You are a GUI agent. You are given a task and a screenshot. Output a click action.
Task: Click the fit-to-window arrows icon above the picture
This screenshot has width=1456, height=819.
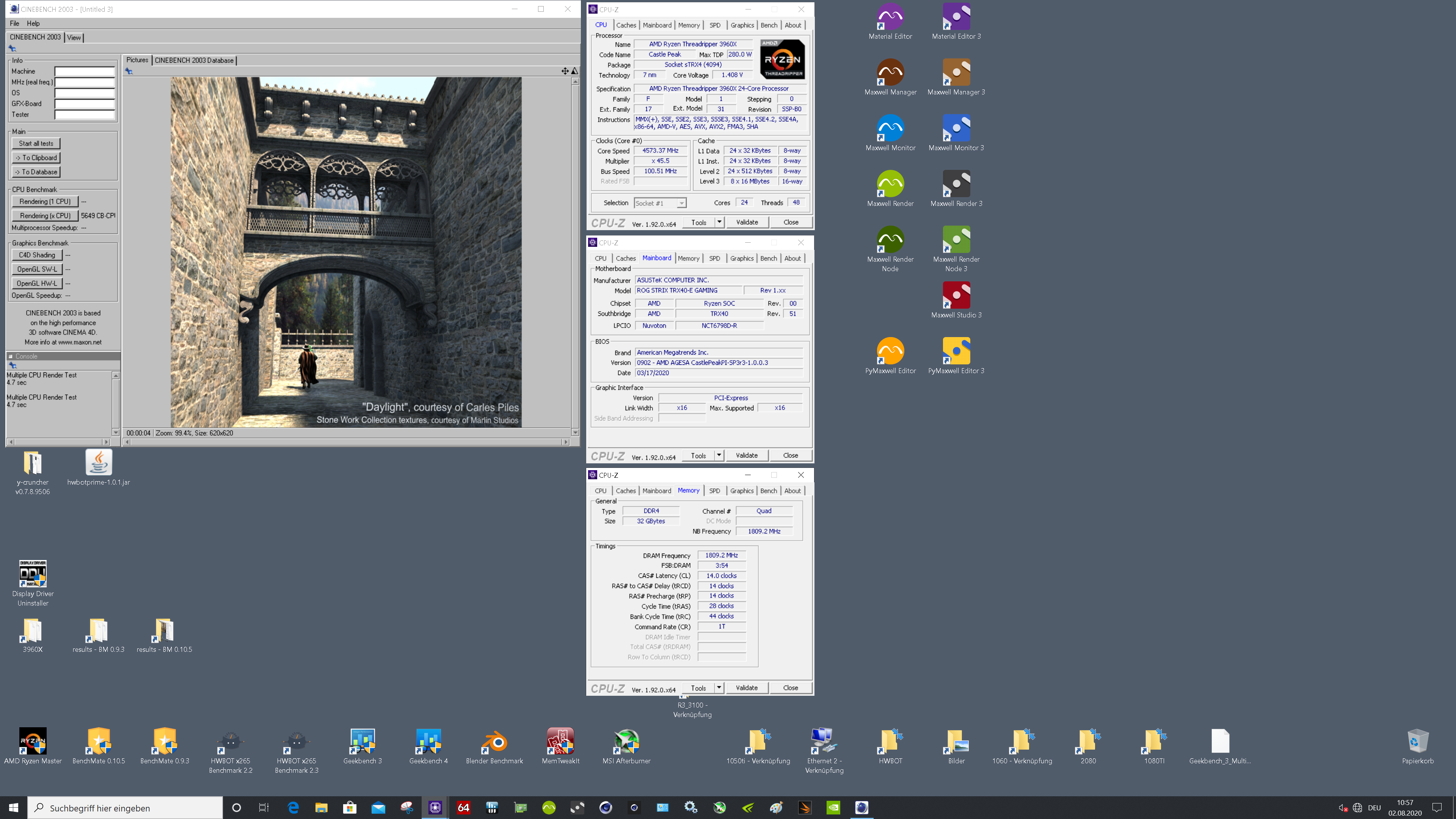(565, 71)
